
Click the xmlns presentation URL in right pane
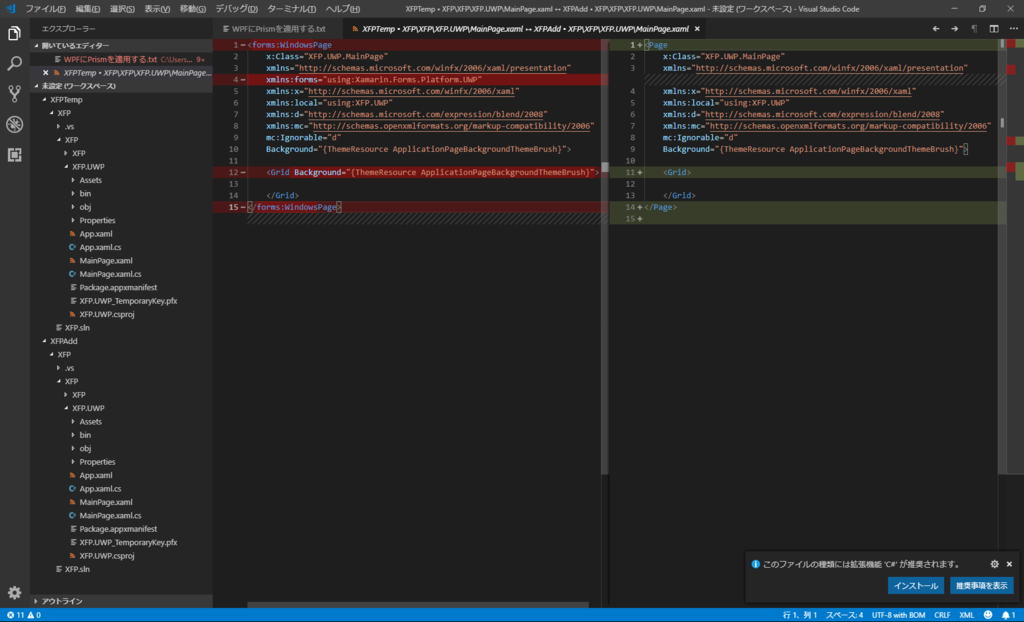click(831, 68)
